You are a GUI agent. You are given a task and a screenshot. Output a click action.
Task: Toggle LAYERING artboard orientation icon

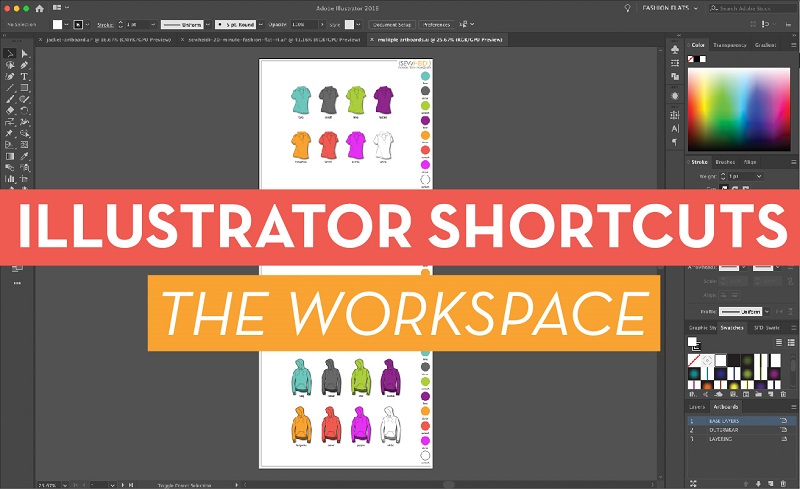click(x=783, y=438)
